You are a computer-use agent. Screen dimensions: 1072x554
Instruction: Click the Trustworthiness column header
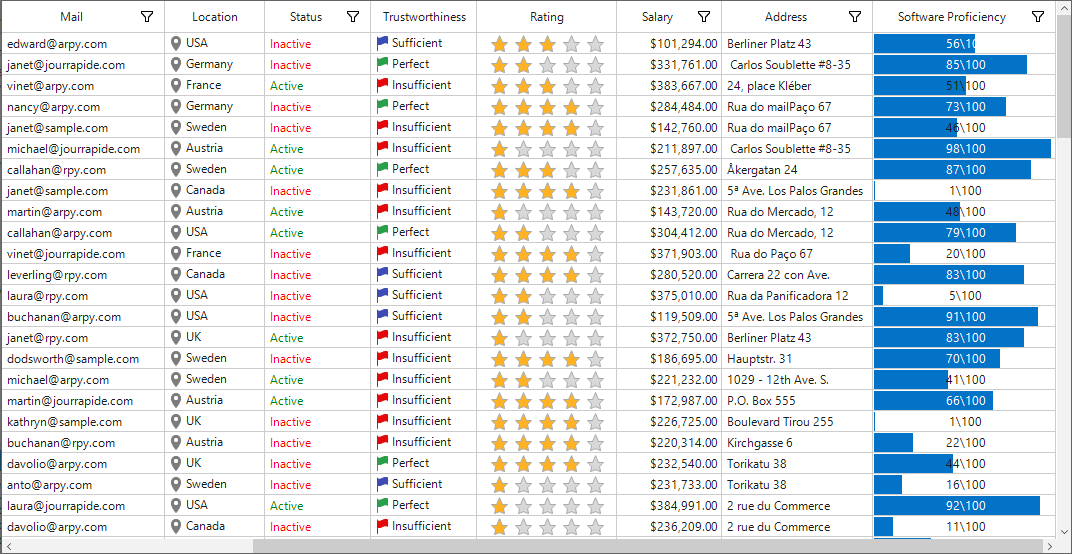click(x=424, y=17)
